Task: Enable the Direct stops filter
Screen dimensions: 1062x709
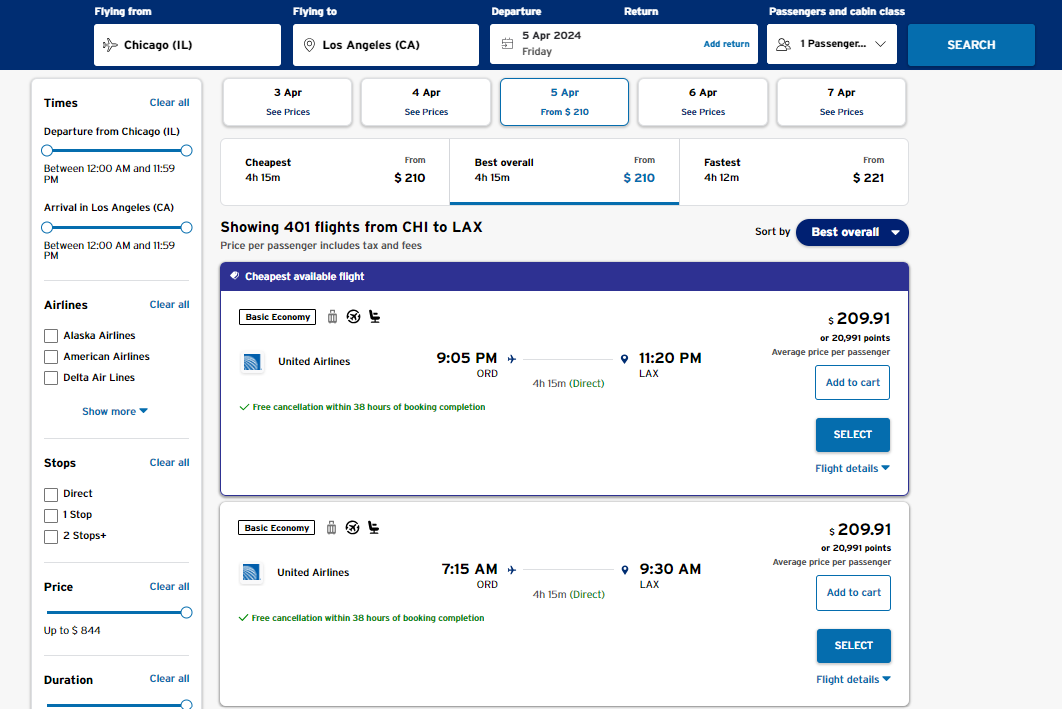Action: pos(51,494)
